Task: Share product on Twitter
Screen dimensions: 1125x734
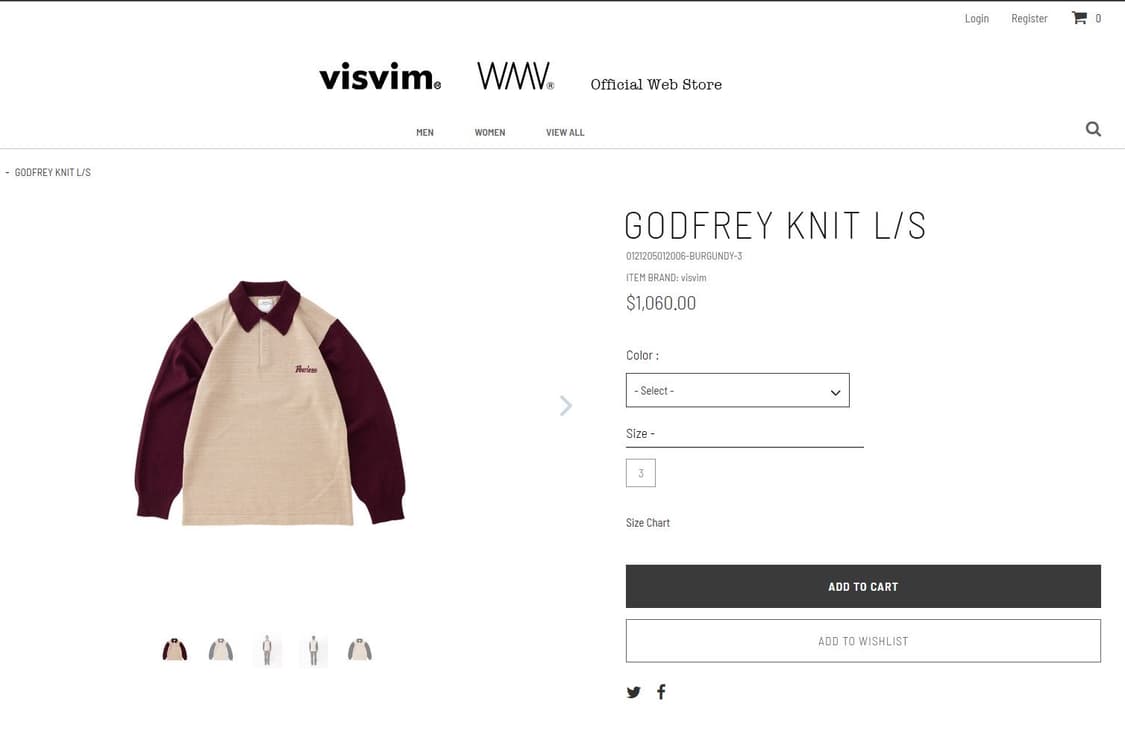Action: [634, 692]
